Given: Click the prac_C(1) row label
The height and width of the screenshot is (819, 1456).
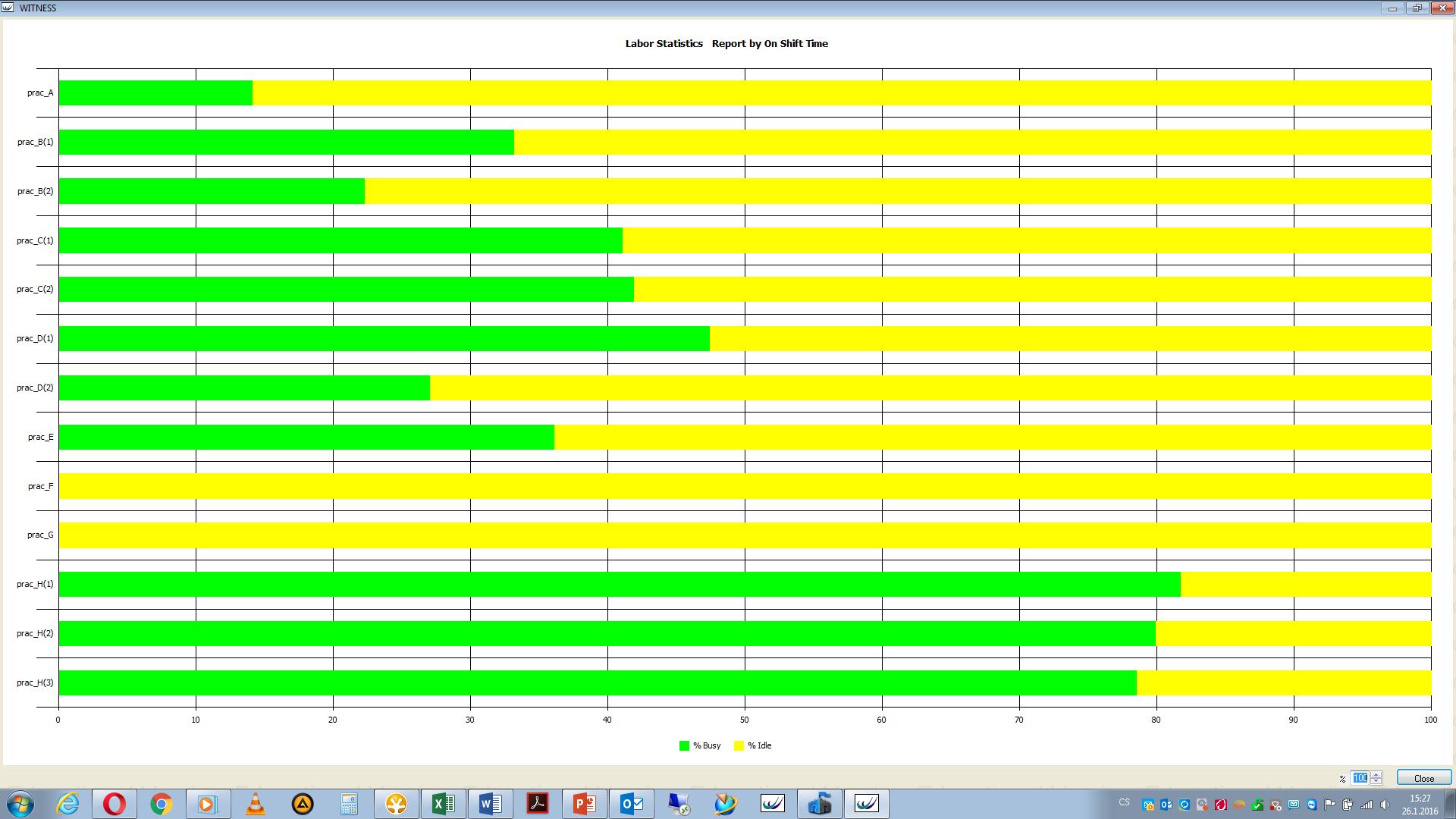Looking at the screenshot, I should [36, 240].
